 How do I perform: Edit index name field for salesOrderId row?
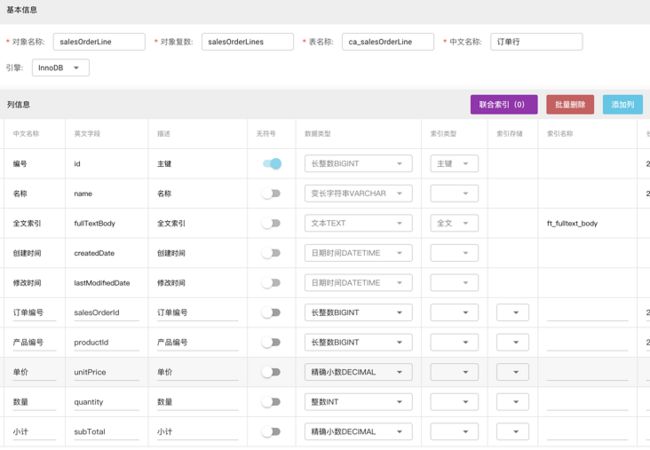[x=587, y=313]
